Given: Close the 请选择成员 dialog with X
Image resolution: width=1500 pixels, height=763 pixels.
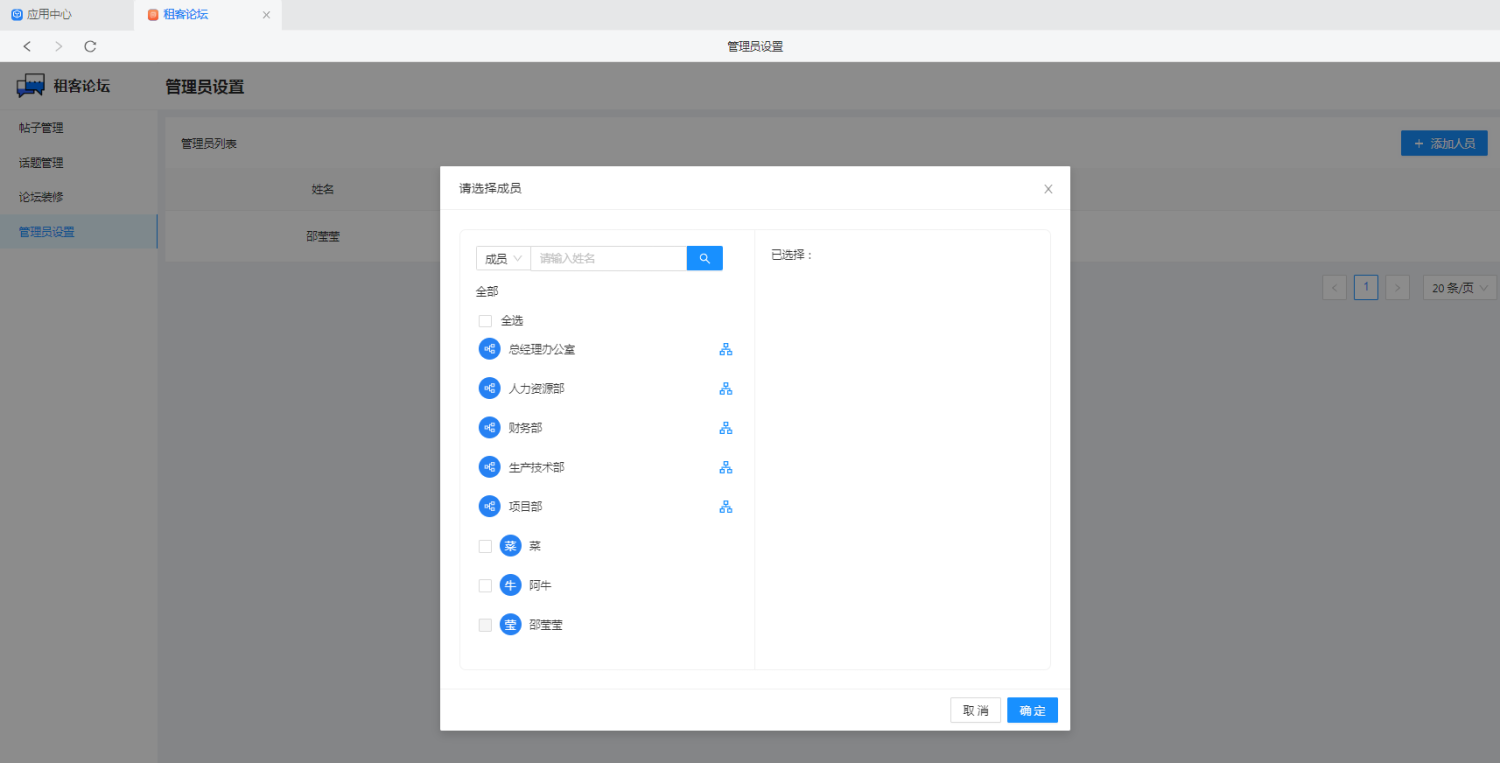Looking at the screenshot, I should pos(1048,189).
